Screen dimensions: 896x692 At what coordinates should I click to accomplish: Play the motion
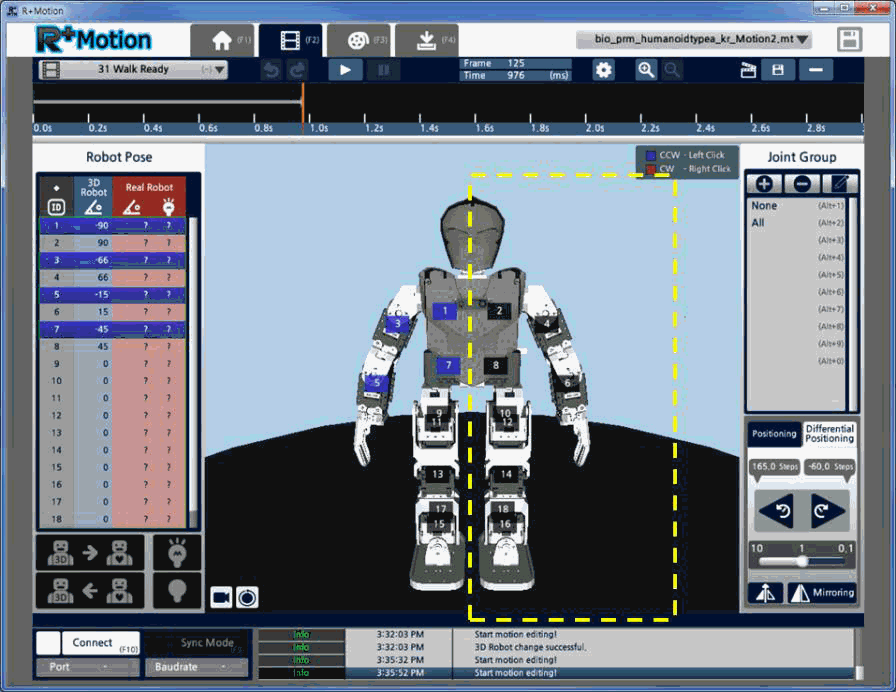[x=345, y=70]
